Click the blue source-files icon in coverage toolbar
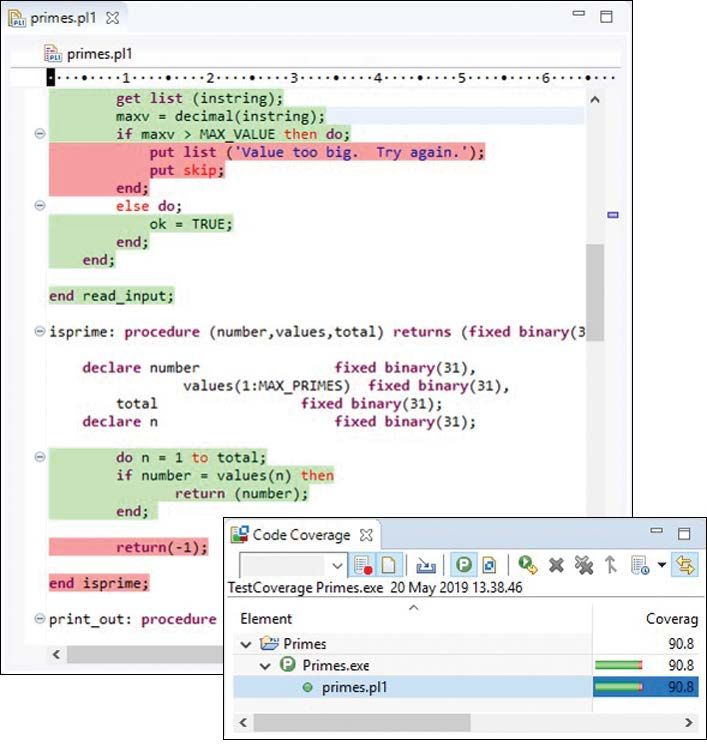707x750 pixels. point(489,565)
